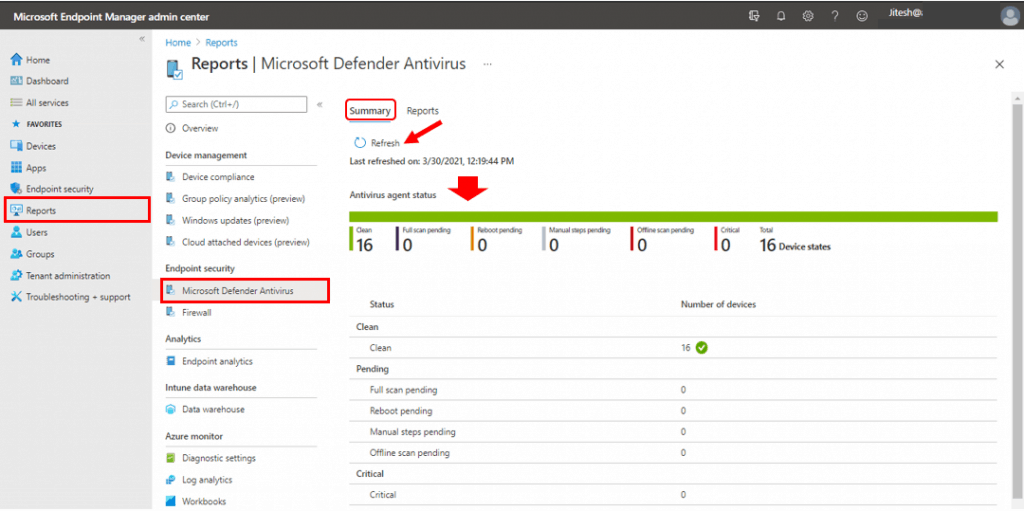Click the Offline scan pending tile
The width and height of the screenshot is (1024, 511).
662,239
